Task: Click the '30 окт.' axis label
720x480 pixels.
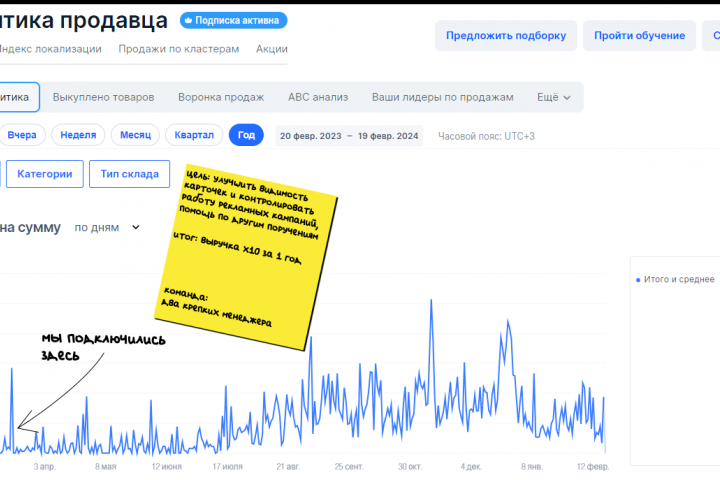Action: [410, 467]
